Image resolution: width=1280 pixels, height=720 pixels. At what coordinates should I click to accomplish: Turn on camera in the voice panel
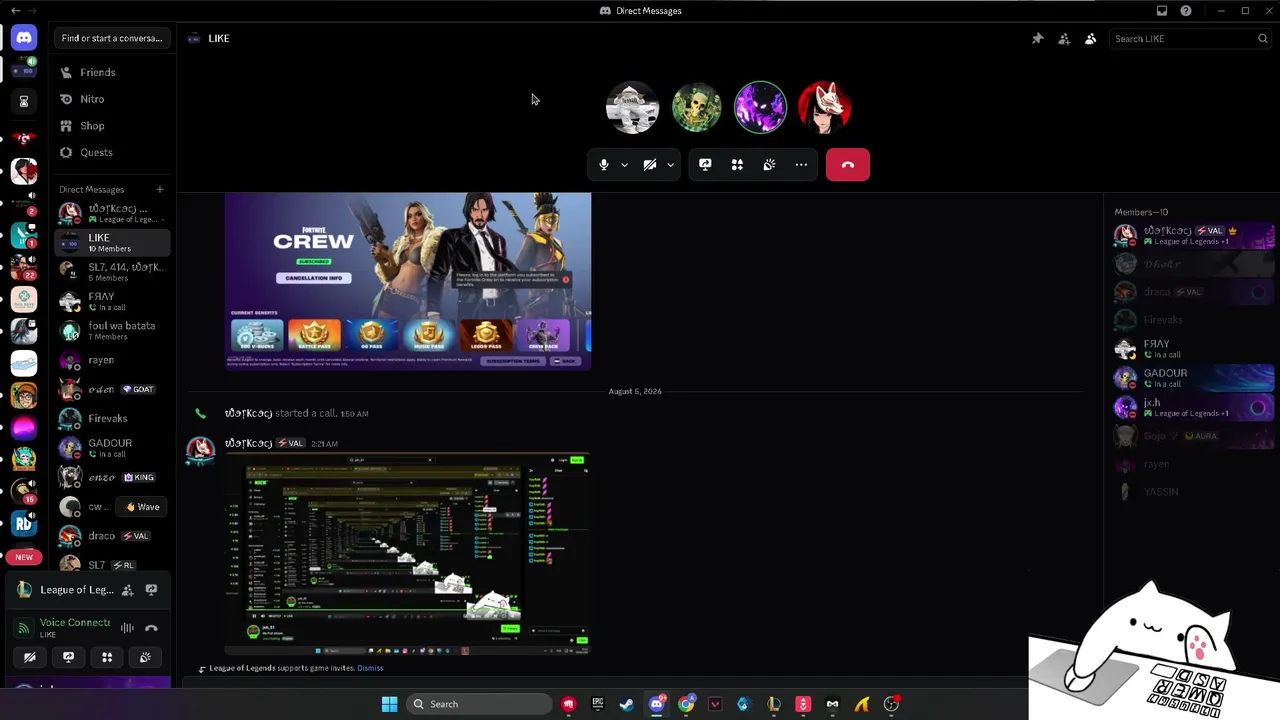click(30, 657)
